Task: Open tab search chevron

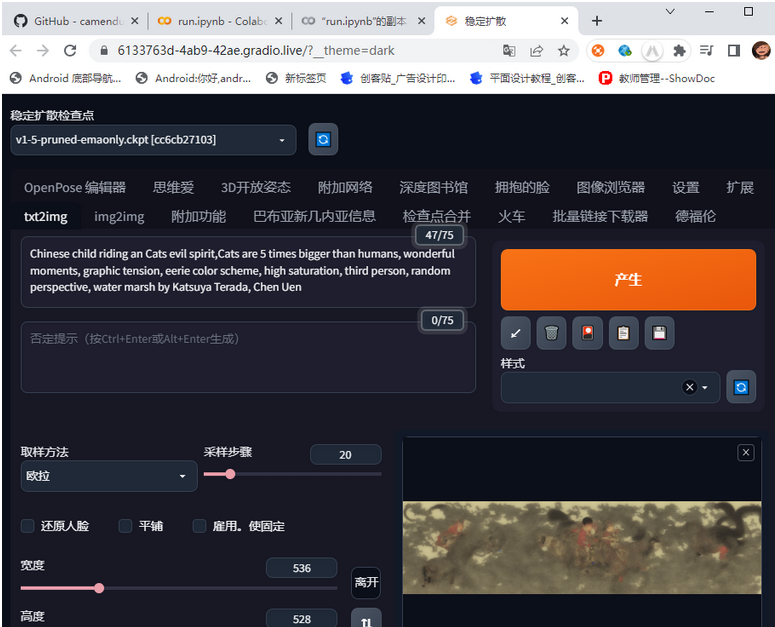Action: point(670,11)
